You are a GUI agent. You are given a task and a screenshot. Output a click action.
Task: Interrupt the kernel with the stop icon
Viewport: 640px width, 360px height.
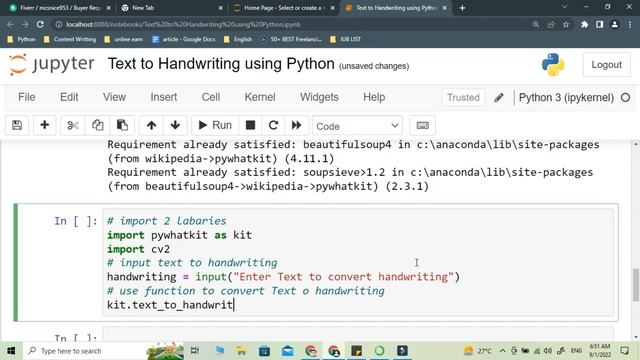point(250,125)
